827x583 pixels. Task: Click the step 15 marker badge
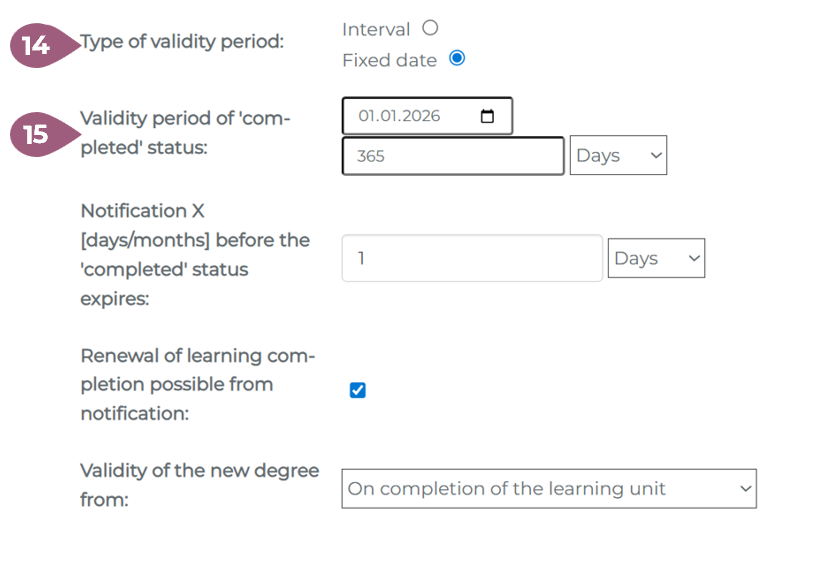[x=37, y=133]
